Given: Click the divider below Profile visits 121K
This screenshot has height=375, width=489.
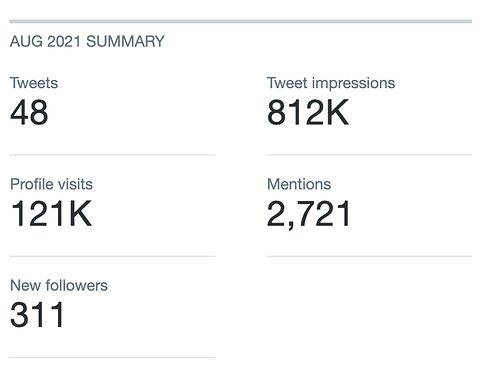Looking at the screenshot, I should click(x=112, y=256).
